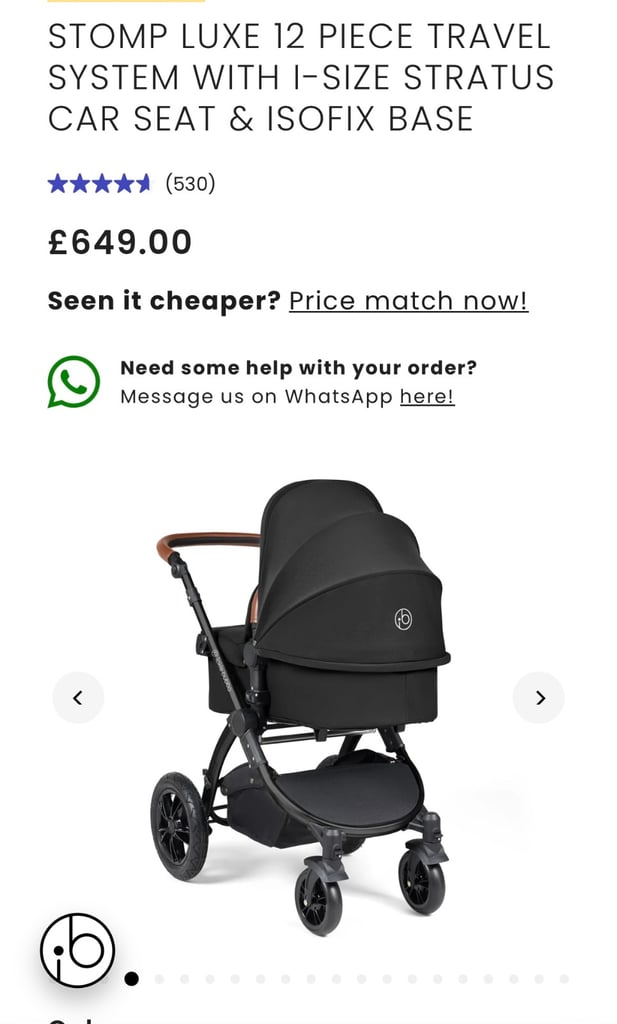
Task: Select the fourth carousel indicator dot
Action: (210, 979)
